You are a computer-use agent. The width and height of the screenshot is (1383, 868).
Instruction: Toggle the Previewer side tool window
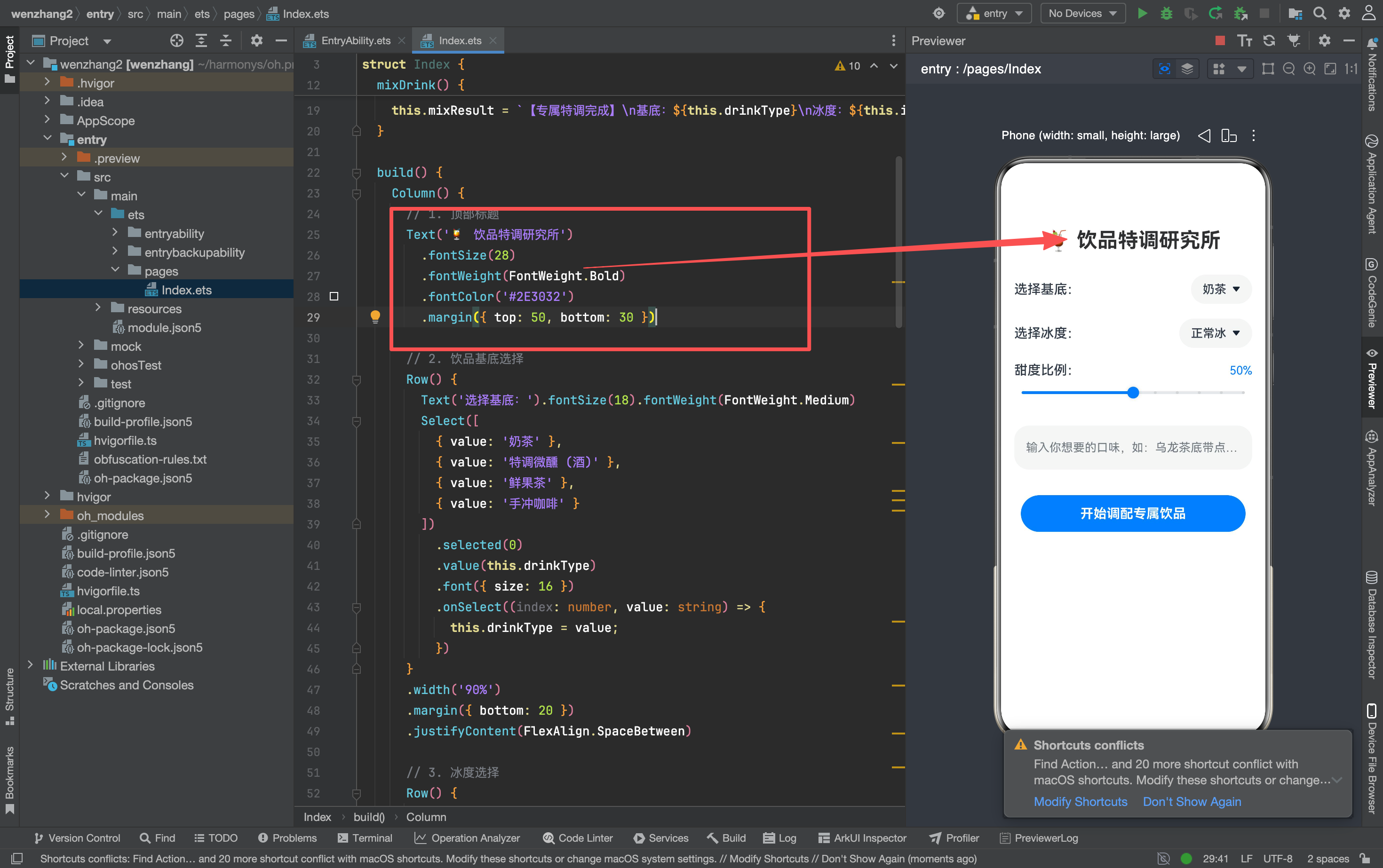[x=1372, y=379]
